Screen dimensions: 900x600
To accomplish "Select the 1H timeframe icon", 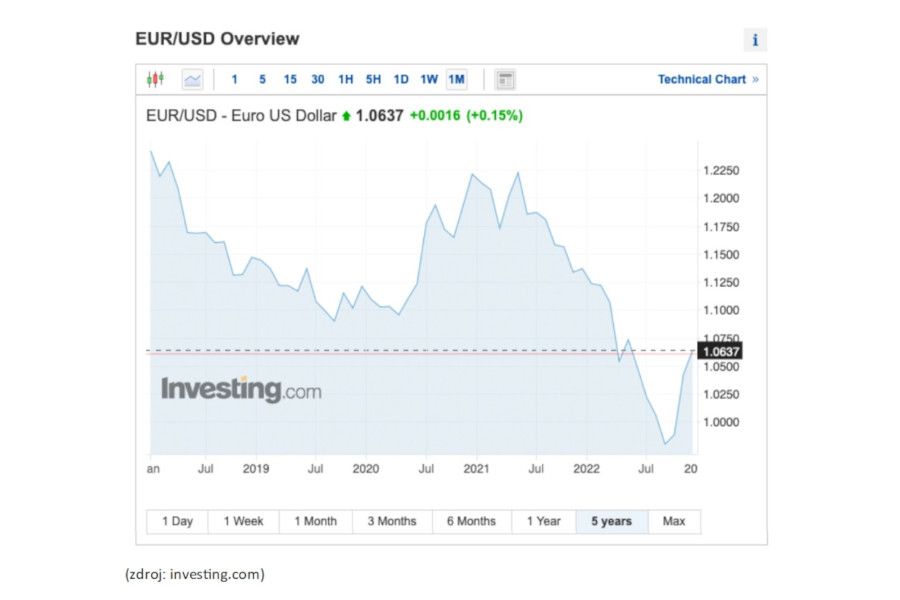I will pyautogui.click(x=345, y=78).
